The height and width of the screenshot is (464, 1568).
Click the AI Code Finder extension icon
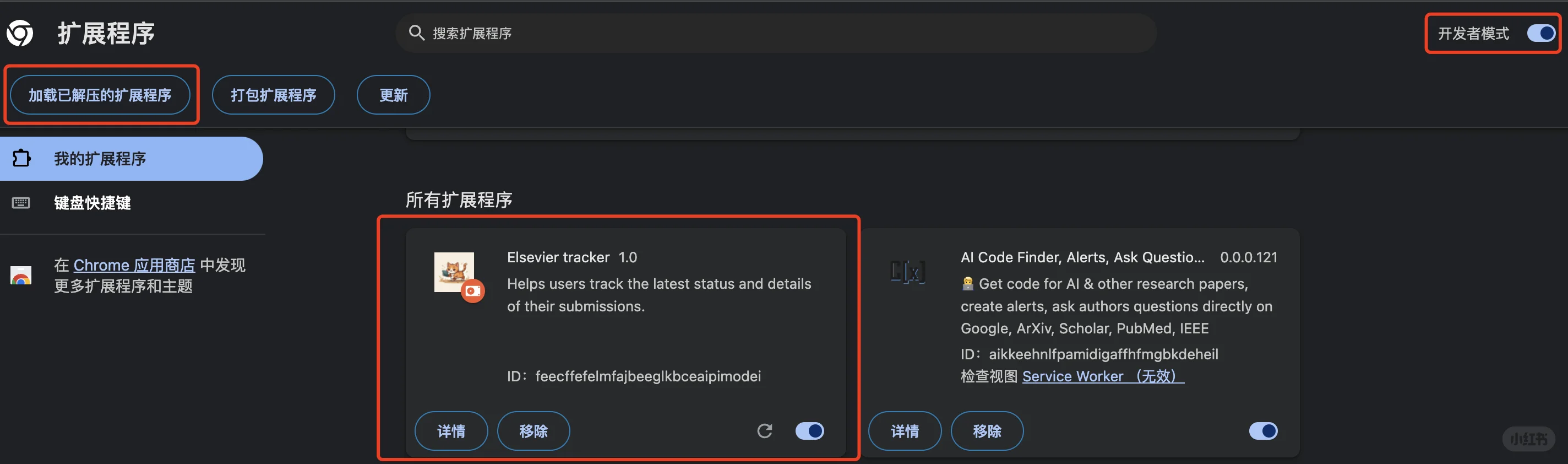click(x=907, y=272)
